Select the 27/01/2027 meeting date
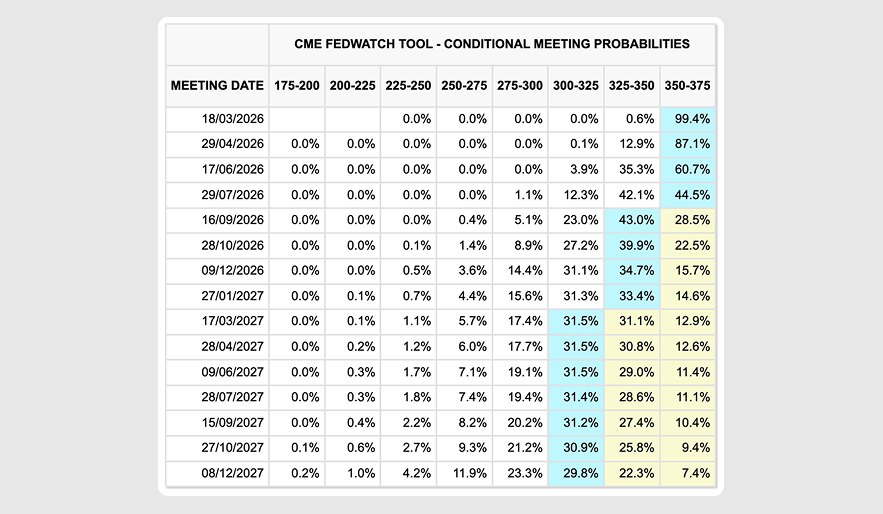This screenshot has width=883, height=514. point(232,297)
